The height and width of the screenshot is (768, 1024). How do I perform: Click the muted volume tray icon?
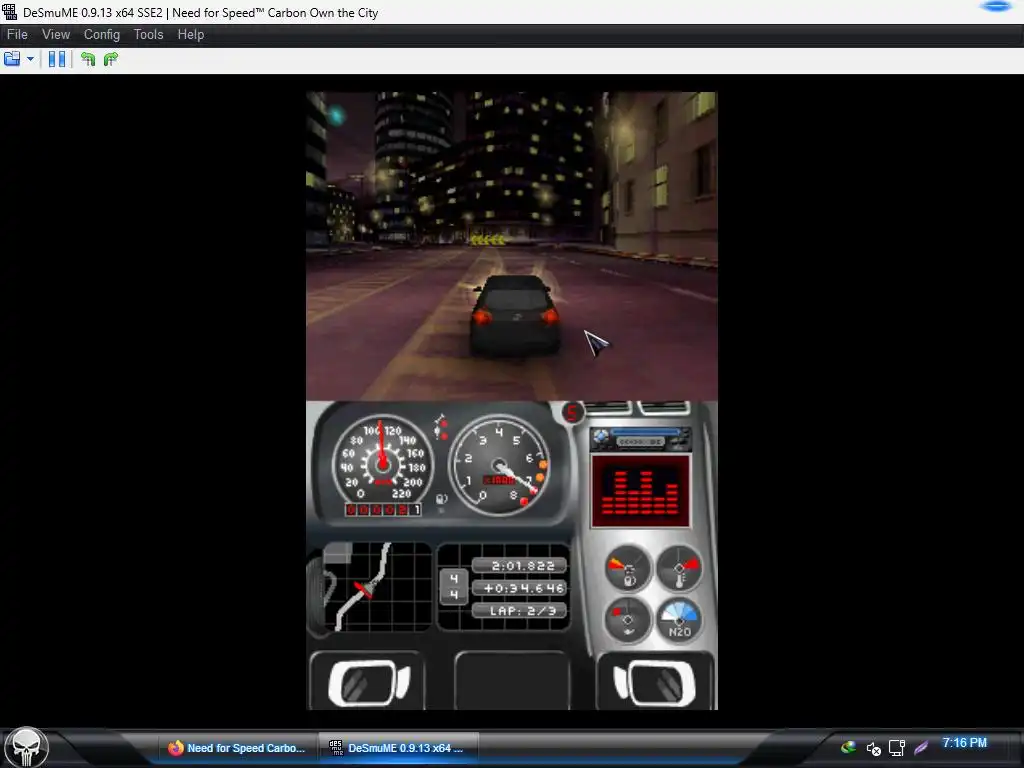coord(873,748)
